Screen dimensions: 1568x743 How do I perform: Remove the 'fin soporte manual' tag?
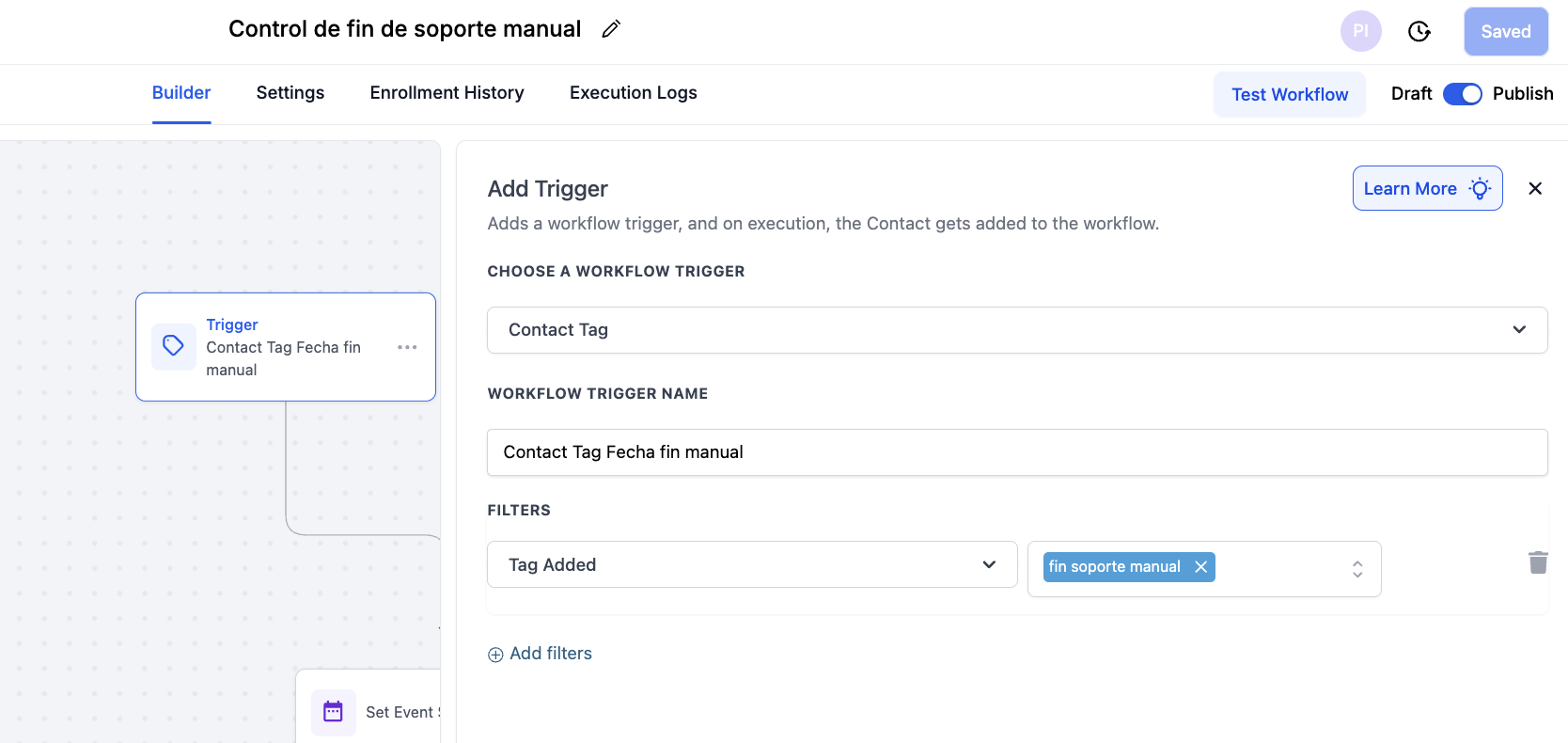[1200, 567]
